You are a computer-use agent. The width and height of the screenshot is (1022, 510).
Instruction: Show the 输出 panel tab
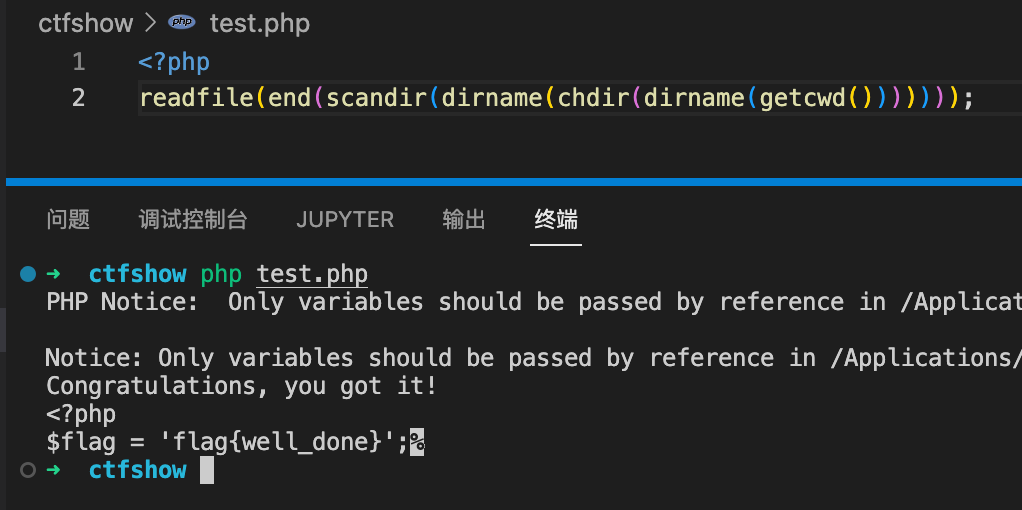(x=464, y=219)
